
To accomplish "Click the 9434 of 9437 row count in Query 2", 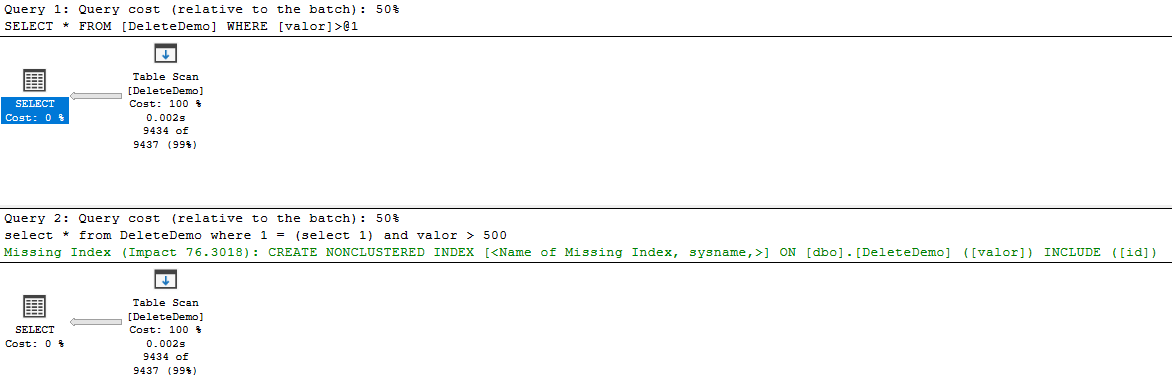I will (165, 364).
